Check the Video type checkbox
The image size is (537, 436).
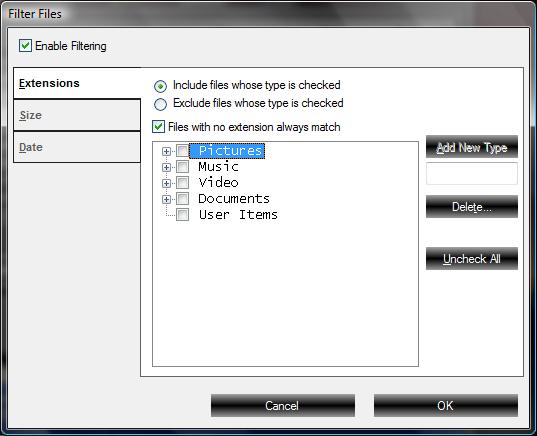182,183
